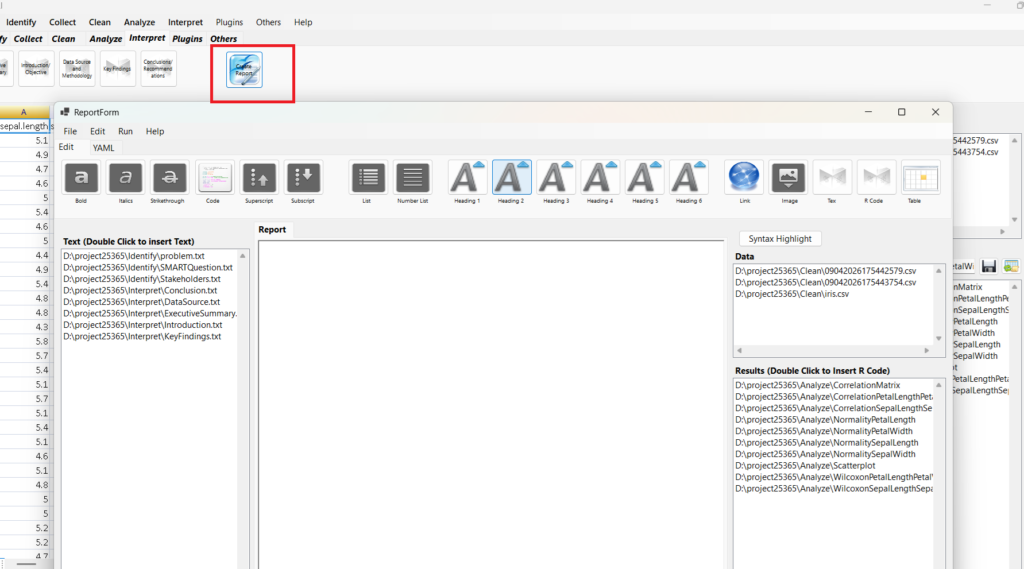
Task: Insert a Heading 1
Action: [x=466, y=177]
